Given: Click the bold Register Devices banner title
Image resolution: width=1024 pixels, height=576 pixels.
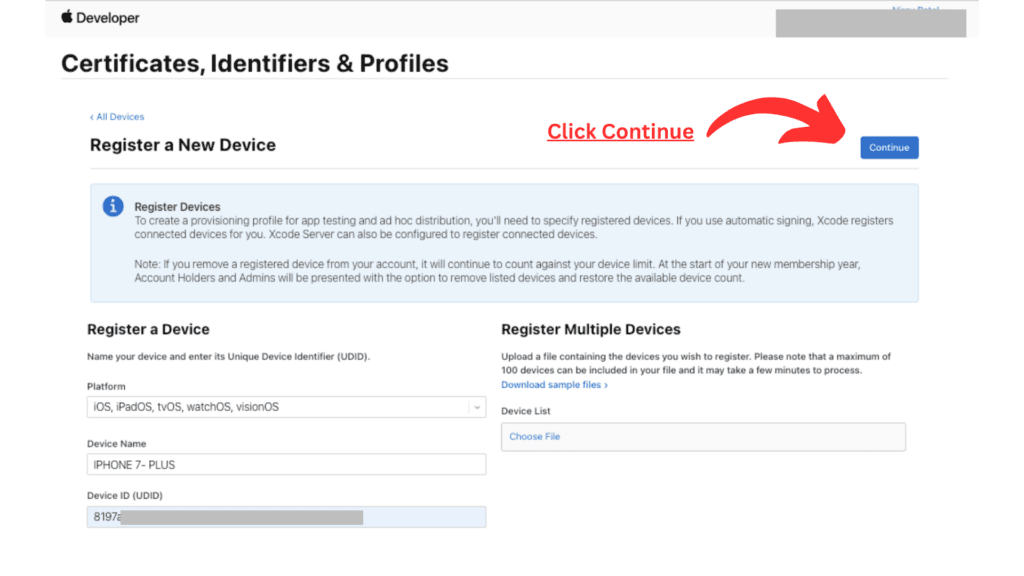Looking at the screenshot, I should tap(177, 207).
